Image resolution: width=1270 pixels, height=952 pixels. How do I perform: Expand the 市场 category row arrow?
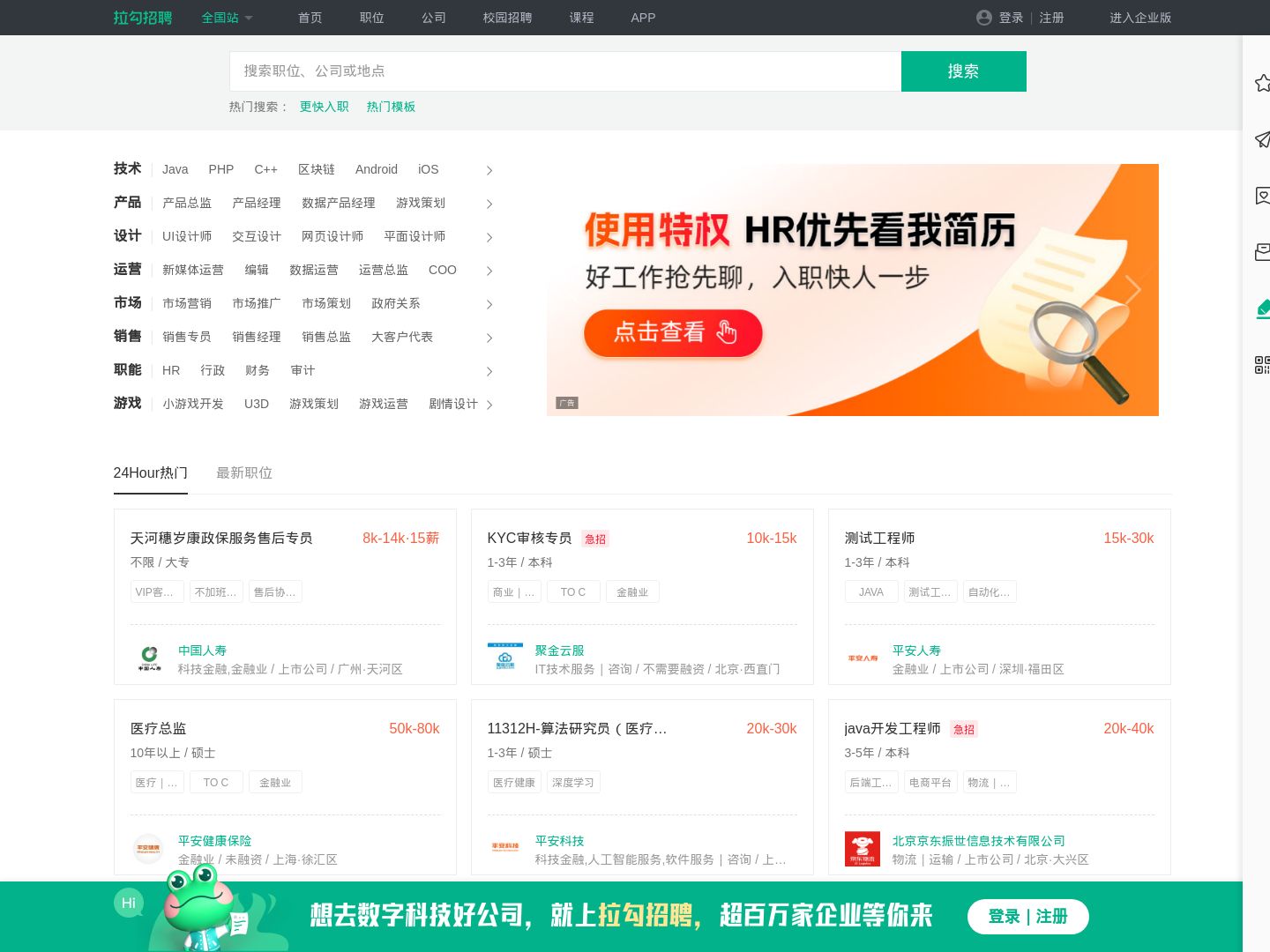(489, 304)
